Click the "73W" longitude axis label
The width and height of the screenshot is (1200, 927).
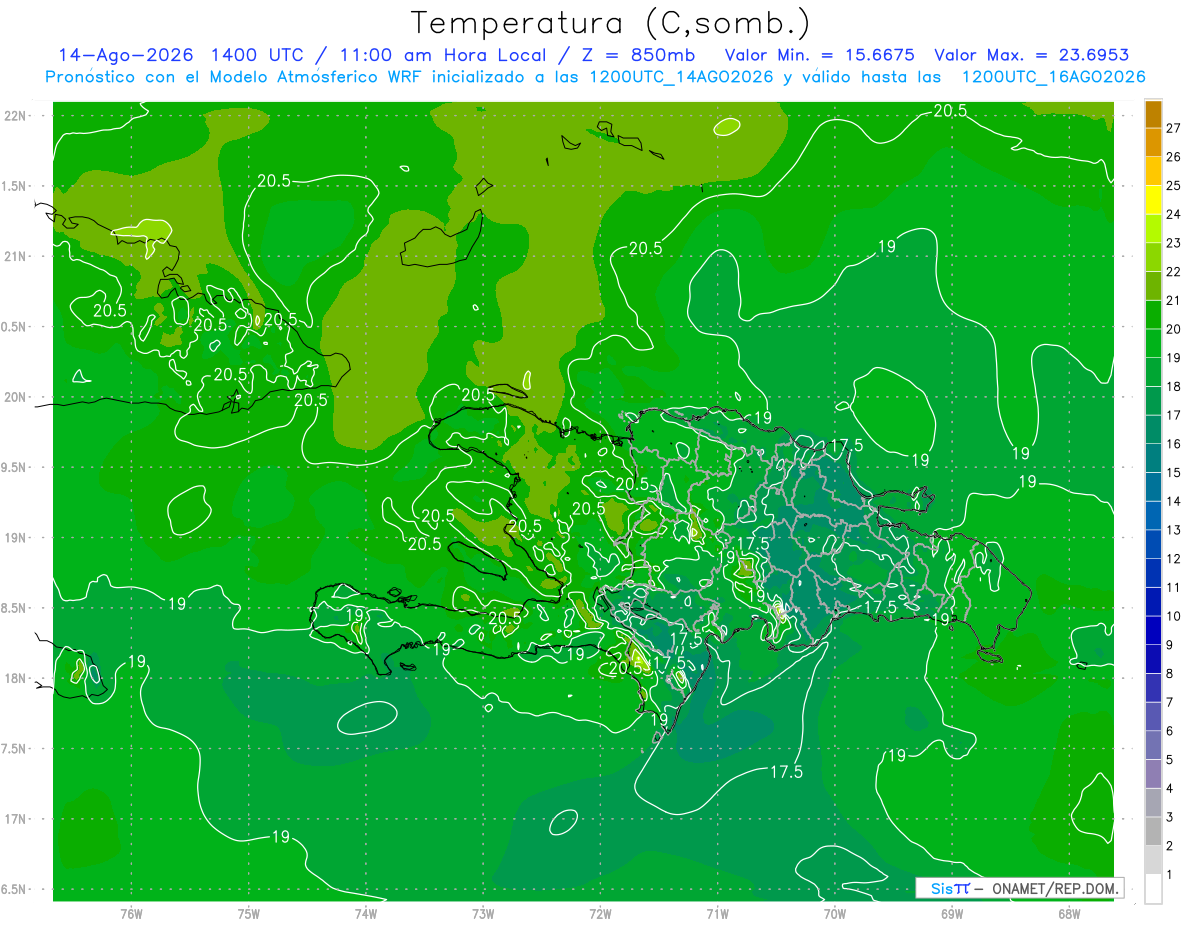click(x=483, y=913)
